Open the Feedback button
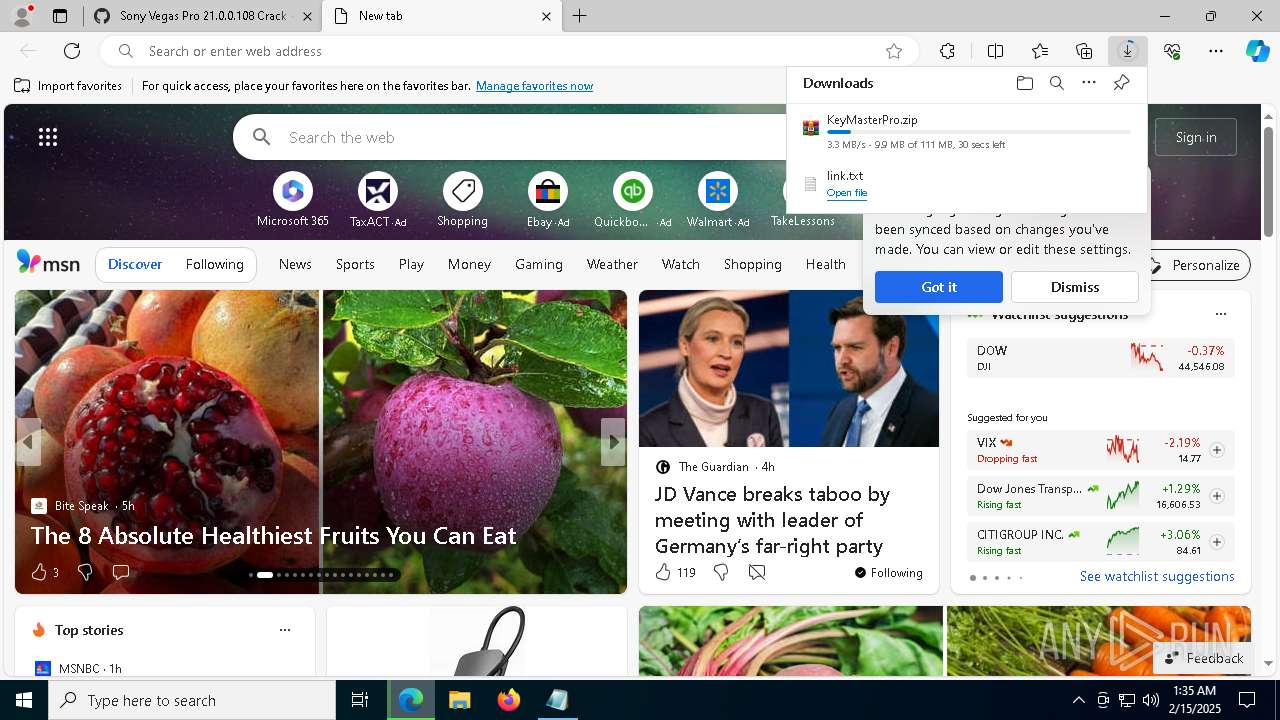This screenshot has width=1280, height=720. point(1204,658)
